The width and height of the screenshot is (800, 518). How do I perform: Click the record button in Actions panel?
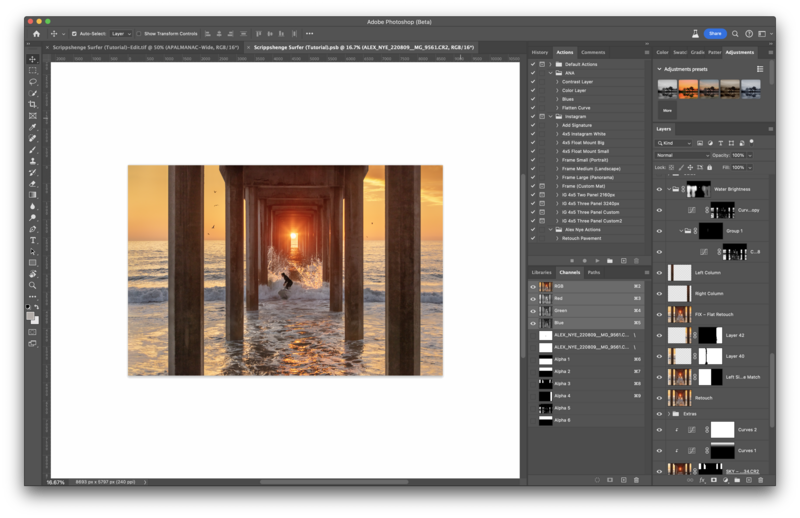585,261
